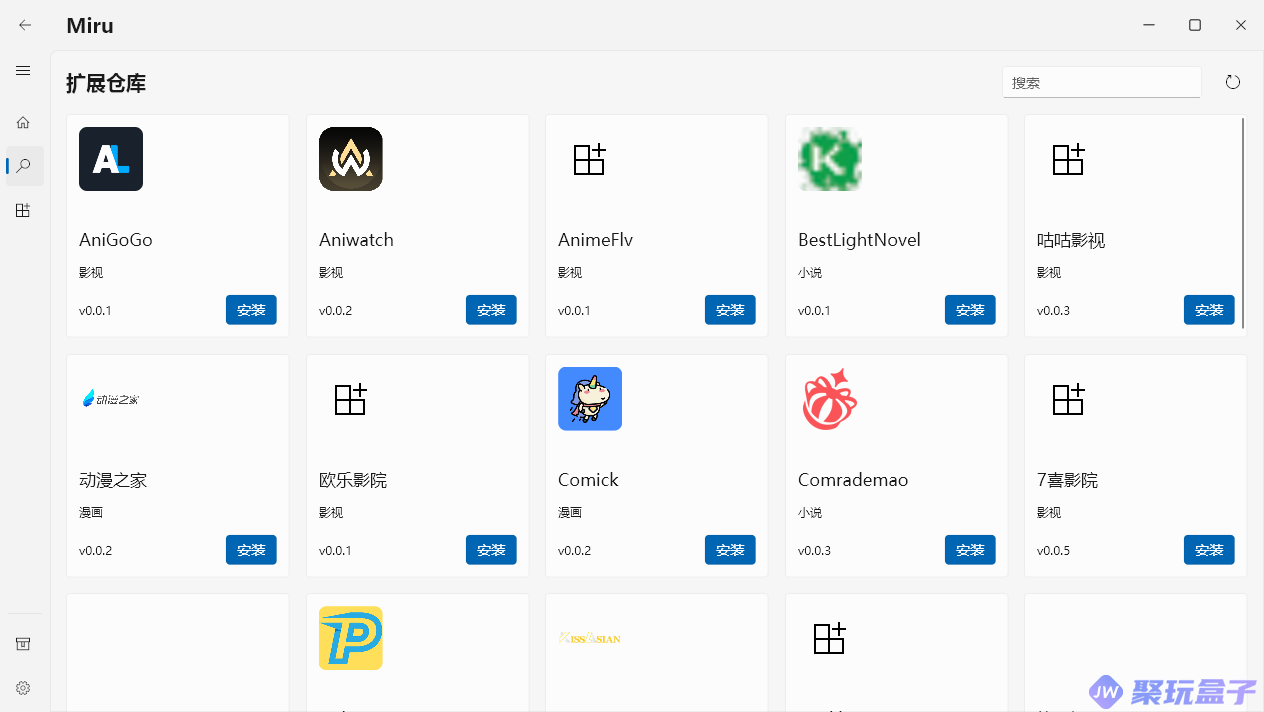Viewport: 1264px width, 712px height.
Task: Click the 漫画 label under 动漫之家
Action: (x=91, y=512)
